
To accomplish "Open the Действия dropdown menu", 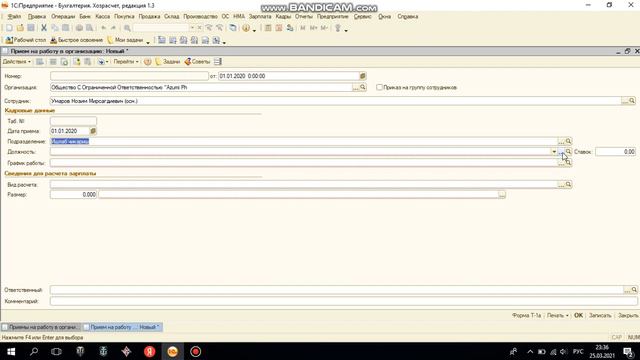I will (x=16, y=62).
